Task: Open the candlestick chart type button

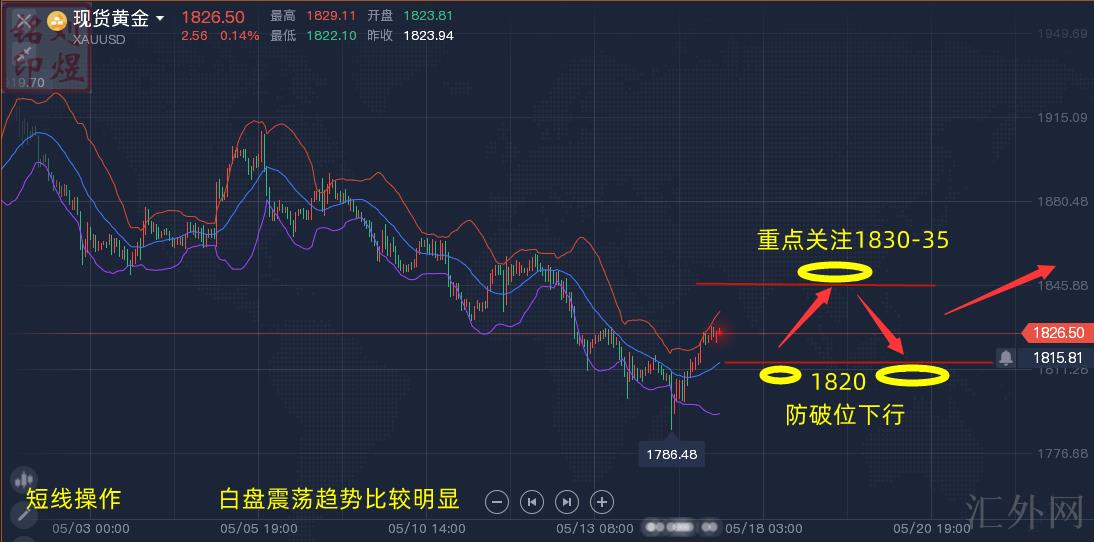Action: (24, 480)
